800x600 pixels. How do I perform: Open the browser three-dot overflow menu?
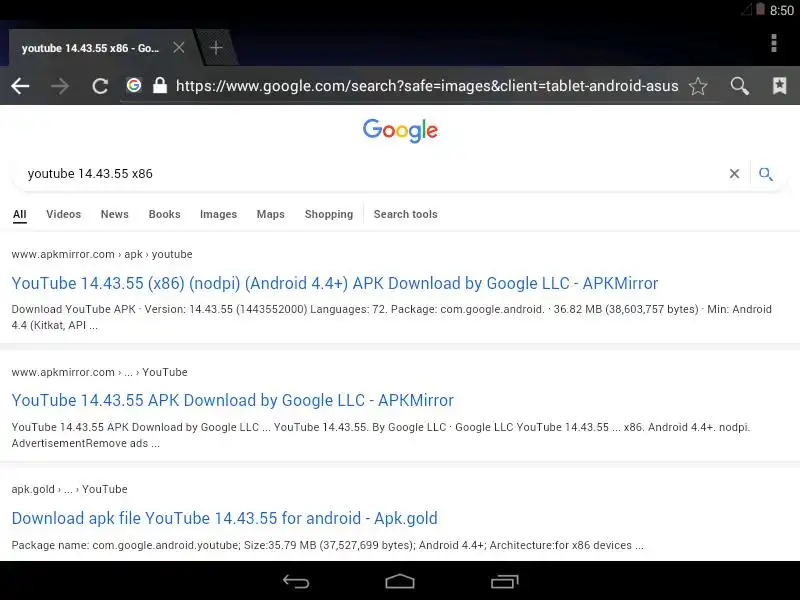pyautogui.click(x=774, y=43)
